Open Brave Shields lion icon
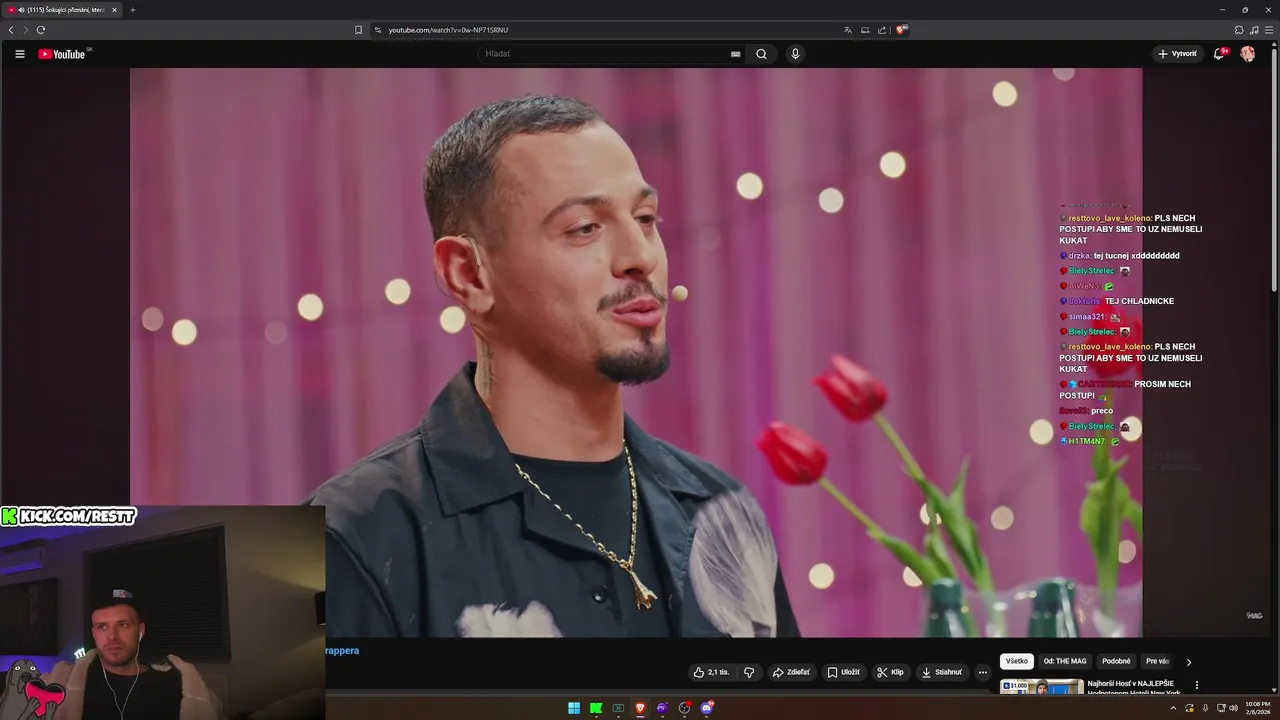Screen dimensions: 1280x720 [x=901, y=30]
